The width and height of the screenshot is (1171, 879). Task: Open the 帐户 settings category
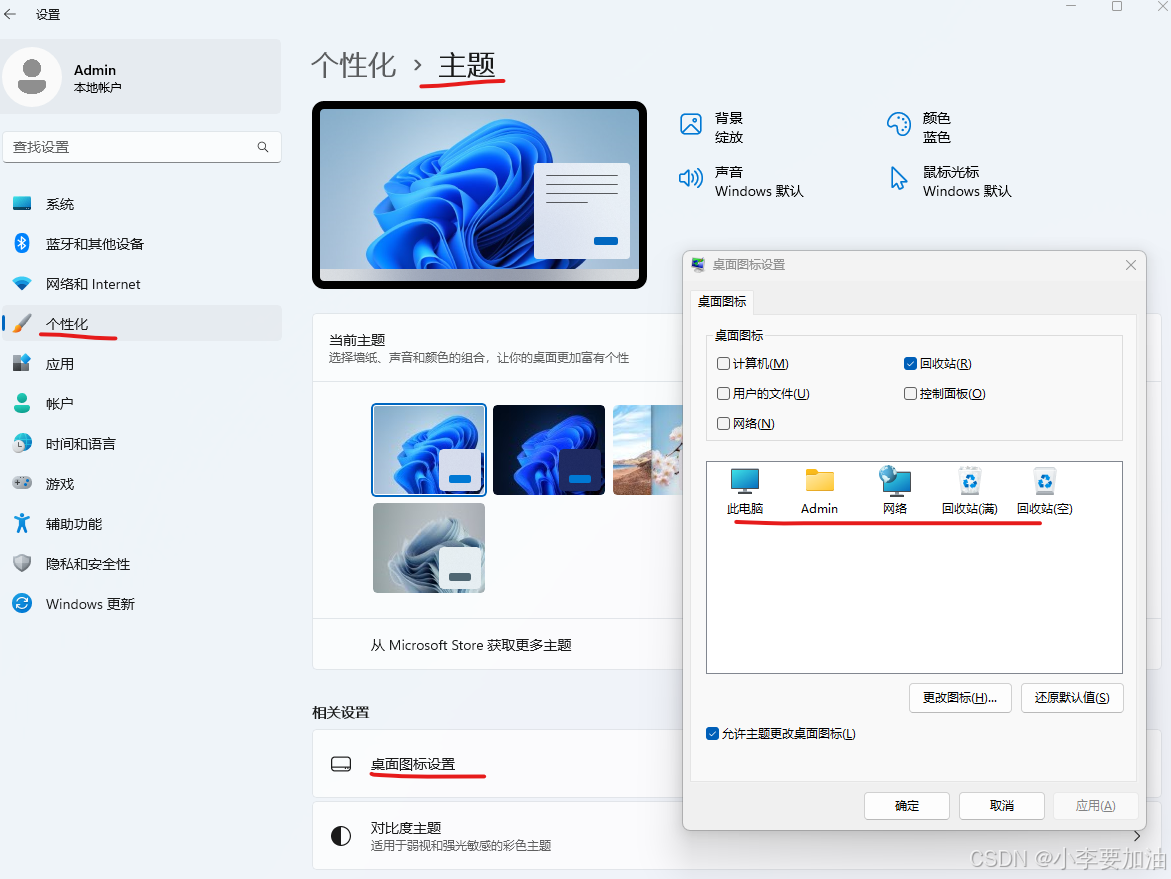pyautogui.click(x=142, y=403)
